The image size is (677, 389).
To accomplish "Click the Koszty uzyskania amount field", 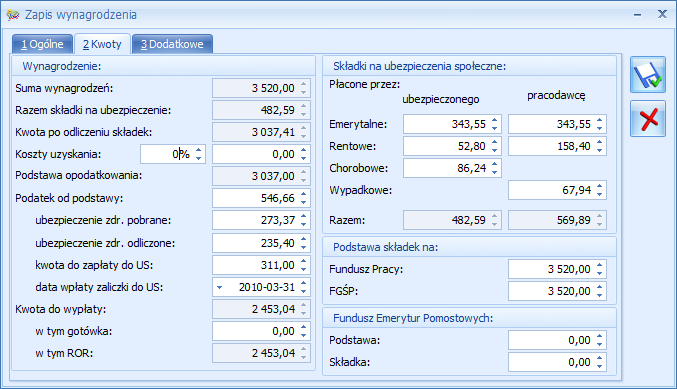I will coord(261,154).
